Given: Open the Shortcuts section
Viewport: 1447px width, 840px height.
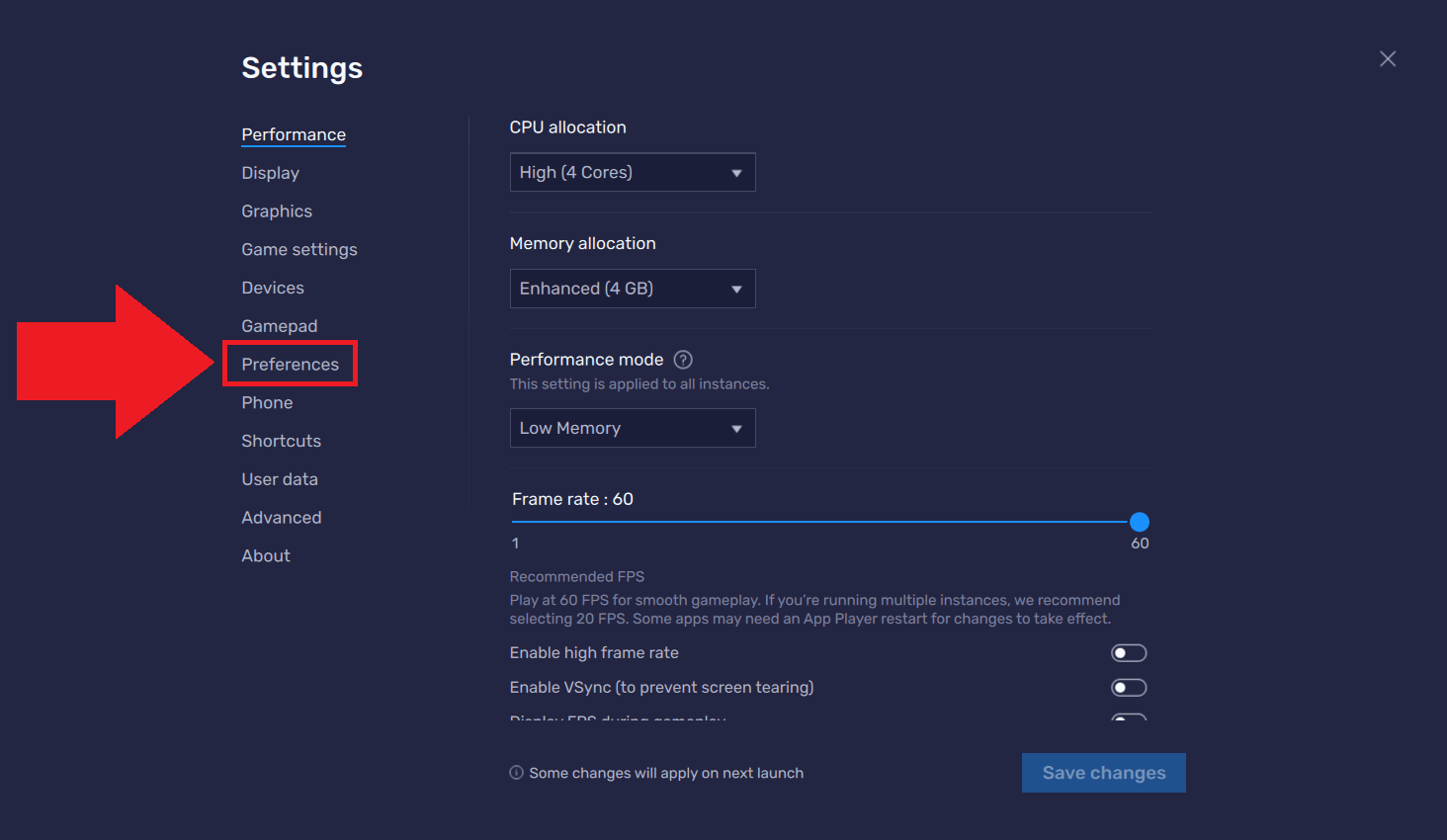Looking at the screenshot, I should point(282,441).
